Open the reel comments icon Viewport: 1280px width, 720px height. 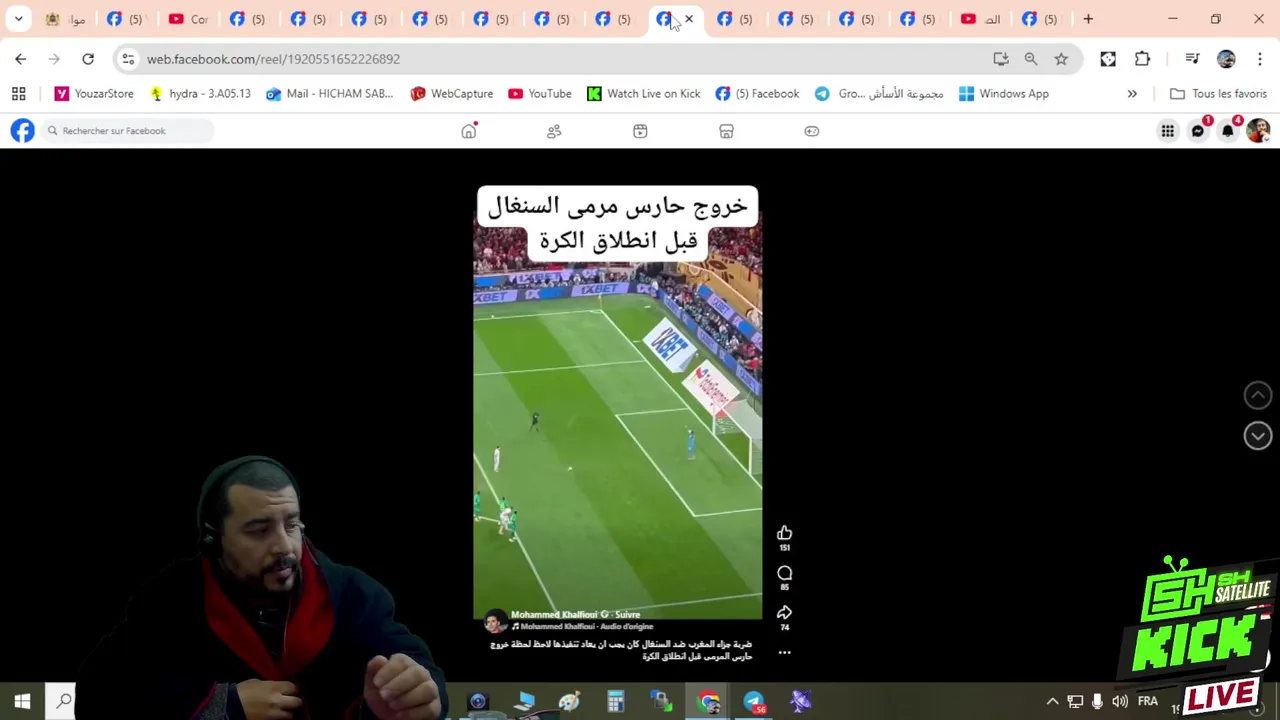tap(784, 573)
